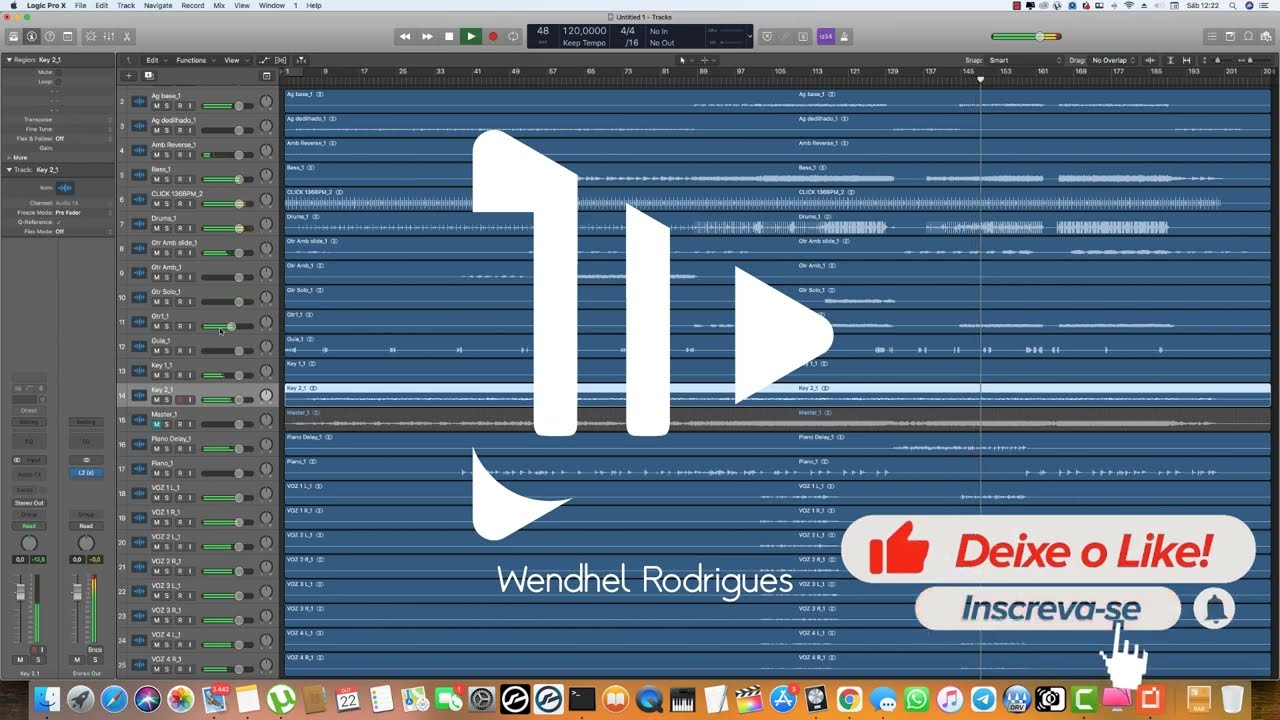
Task: Click the Keep Tempo display
Action: tap(584, 43)
